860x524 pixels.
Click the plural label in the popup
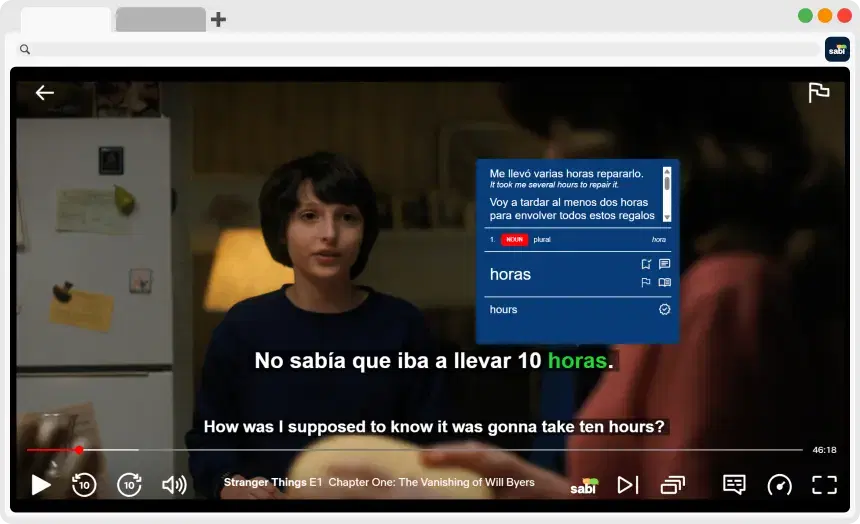(x=542, y=240)
